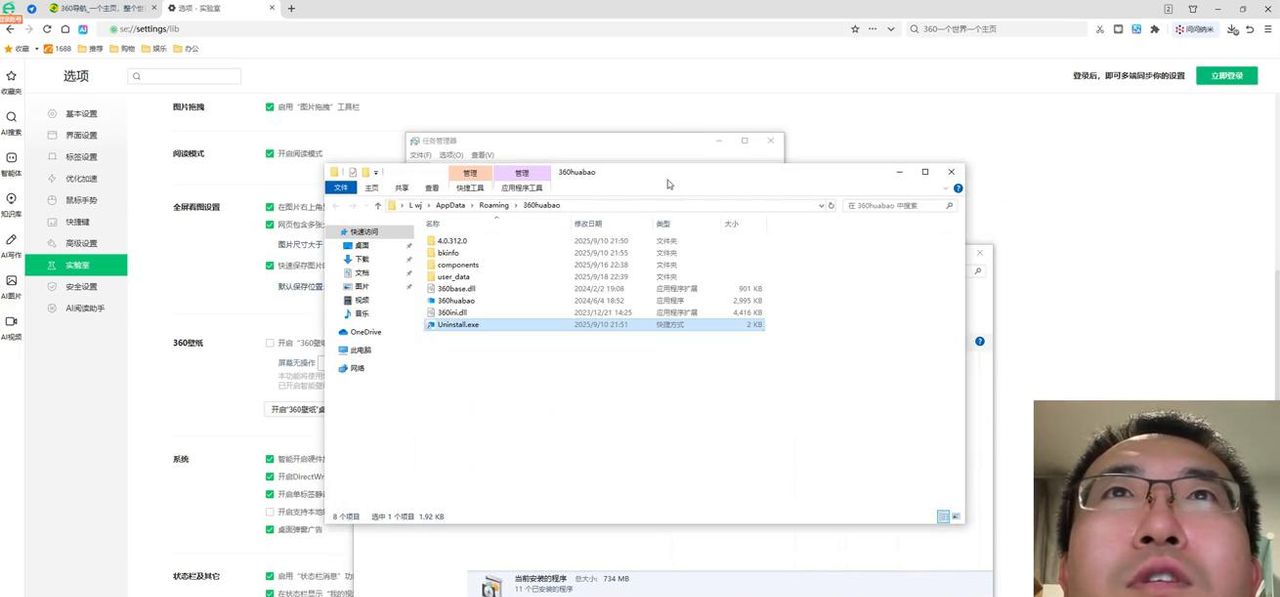Click the 在 360huabao 中搜索 search field
Screen dimensions: 1280x597
pos(893,205)
